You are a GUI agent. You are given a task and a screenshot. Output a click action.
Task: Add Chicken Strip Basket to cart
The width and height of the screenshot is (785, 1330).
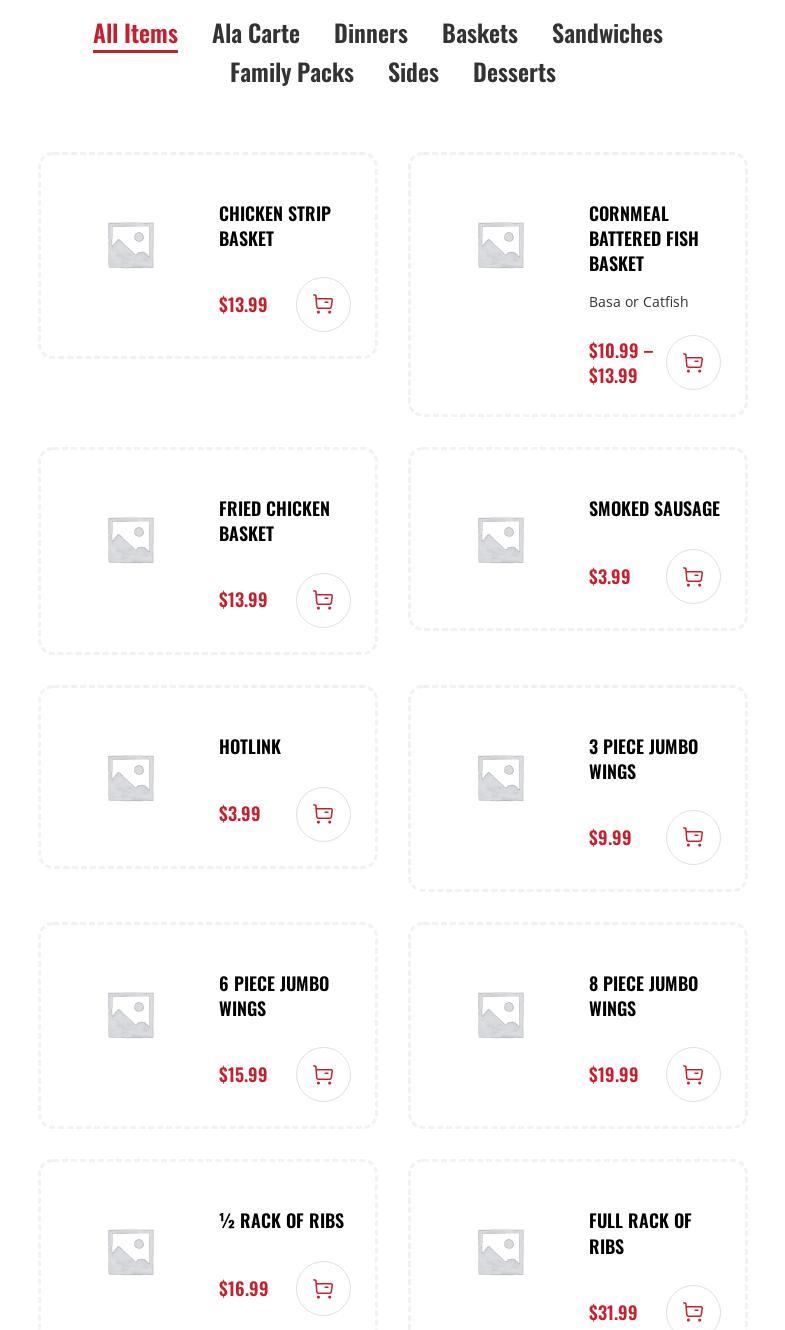[x=323, y=304]
